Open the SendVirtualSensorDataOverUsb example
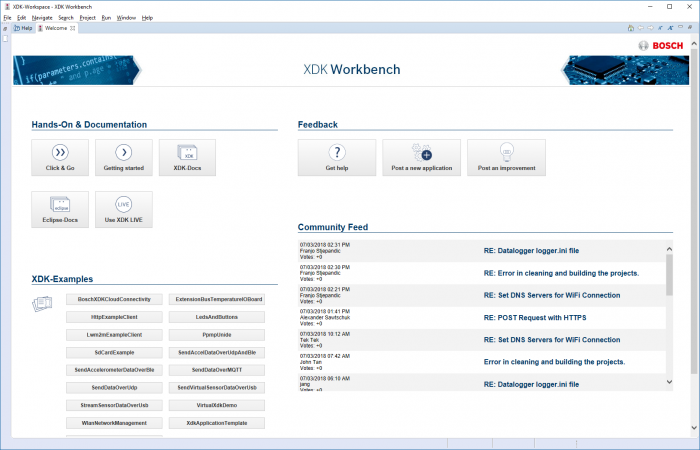 217,388
